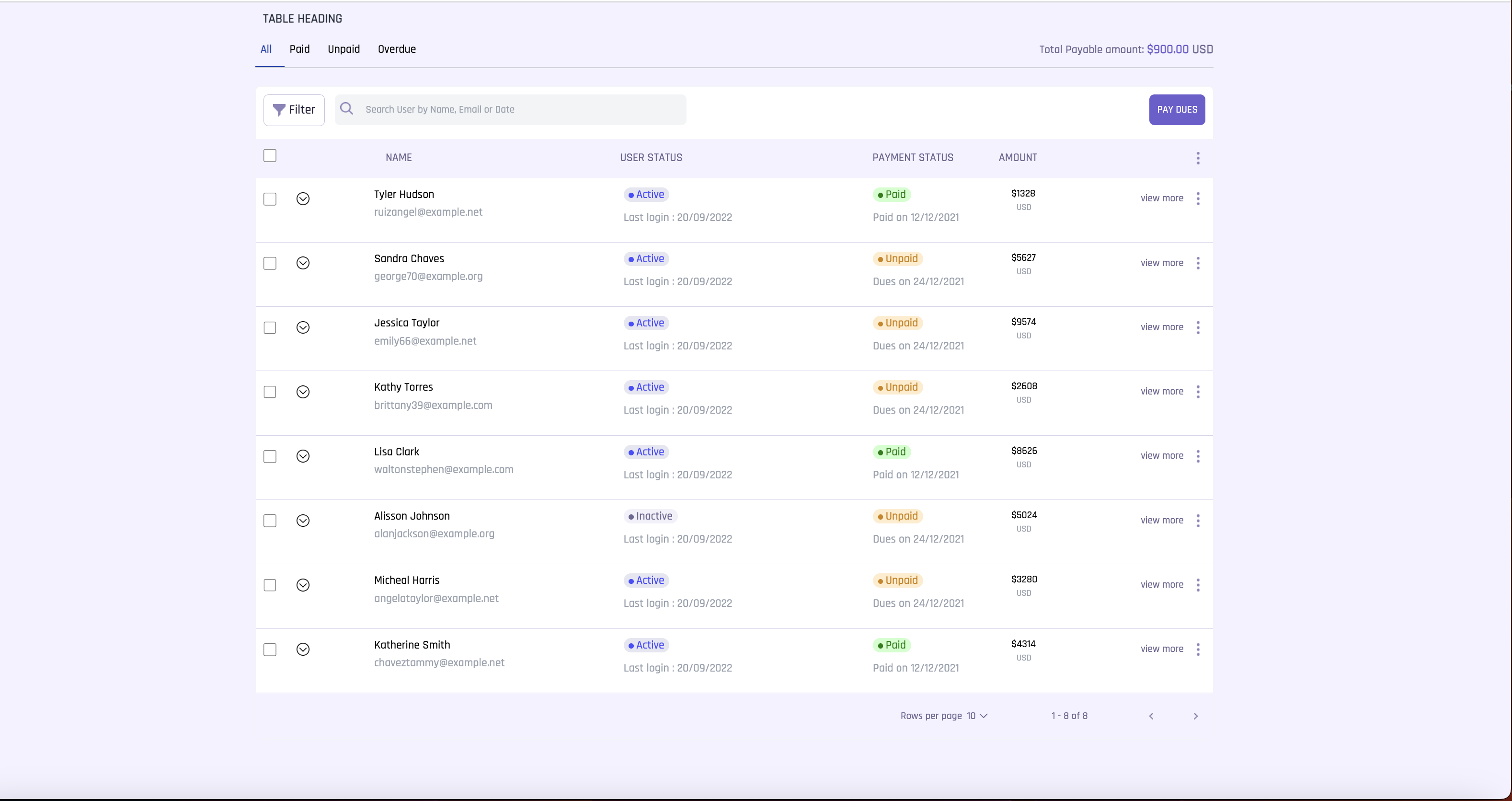Open kebab menu for Tyler Hudson row

click(x=1198, y=198)
